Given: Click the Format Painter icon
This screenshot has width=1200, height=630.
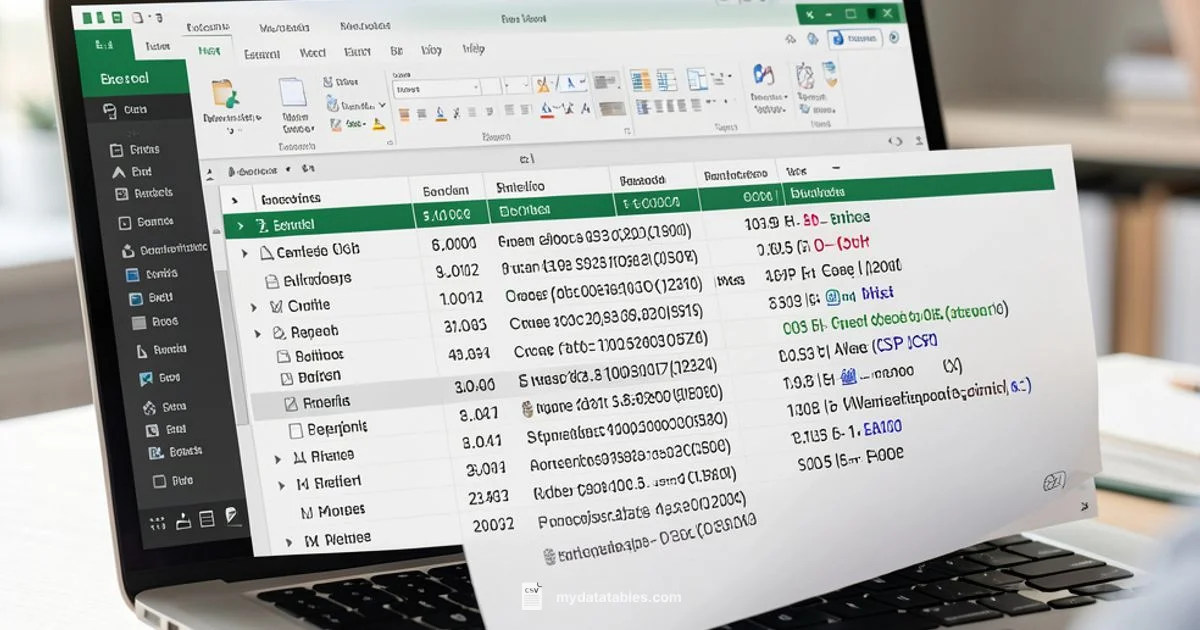Looking at the screenshot, I should click(335, 122).
